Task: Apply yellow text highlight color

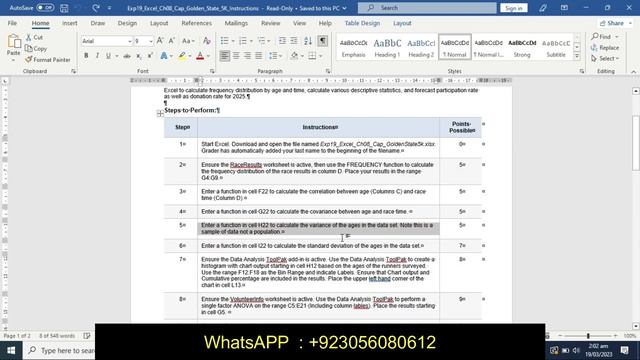Action: point(182,56)
